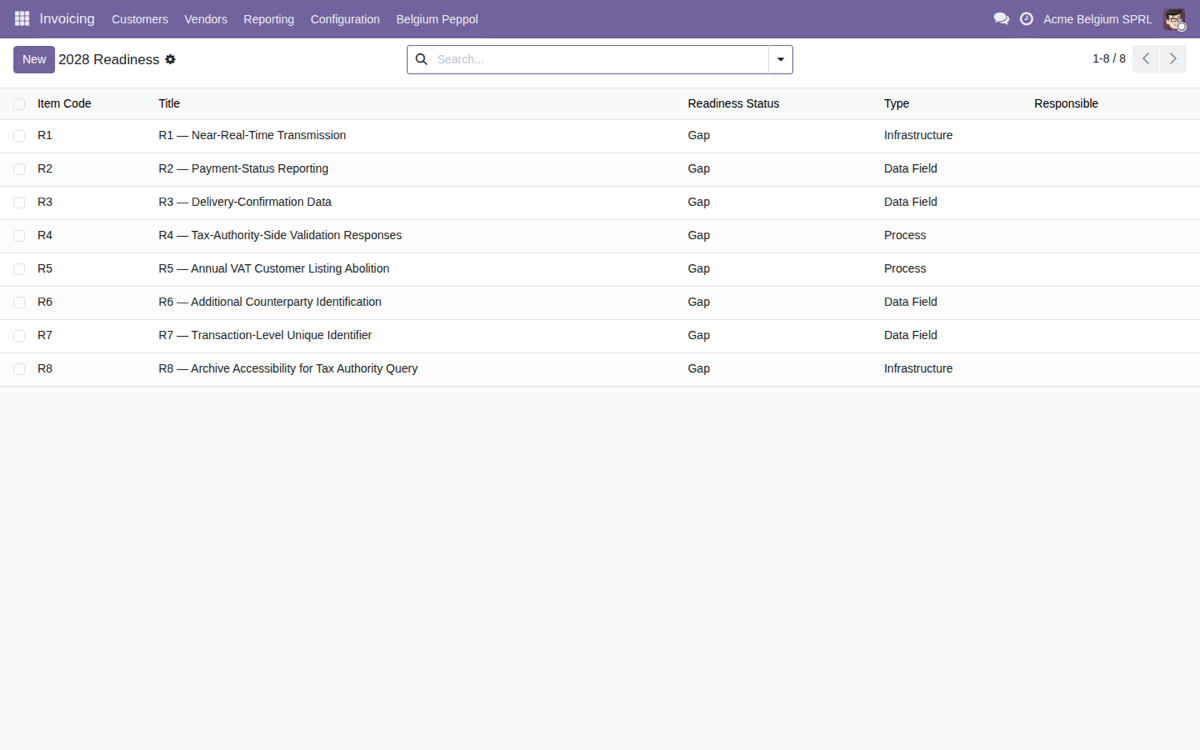Viewport: 1200px width, 750px height.
Task: Click Process type in row R5
Action: [905, 269]
